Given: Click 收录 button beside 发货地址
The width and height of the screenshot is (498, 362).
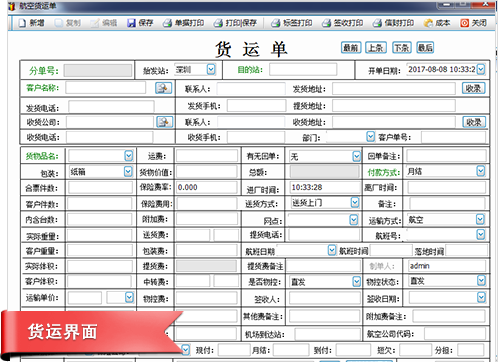Looking at the screenshot, I should [473, 88].
